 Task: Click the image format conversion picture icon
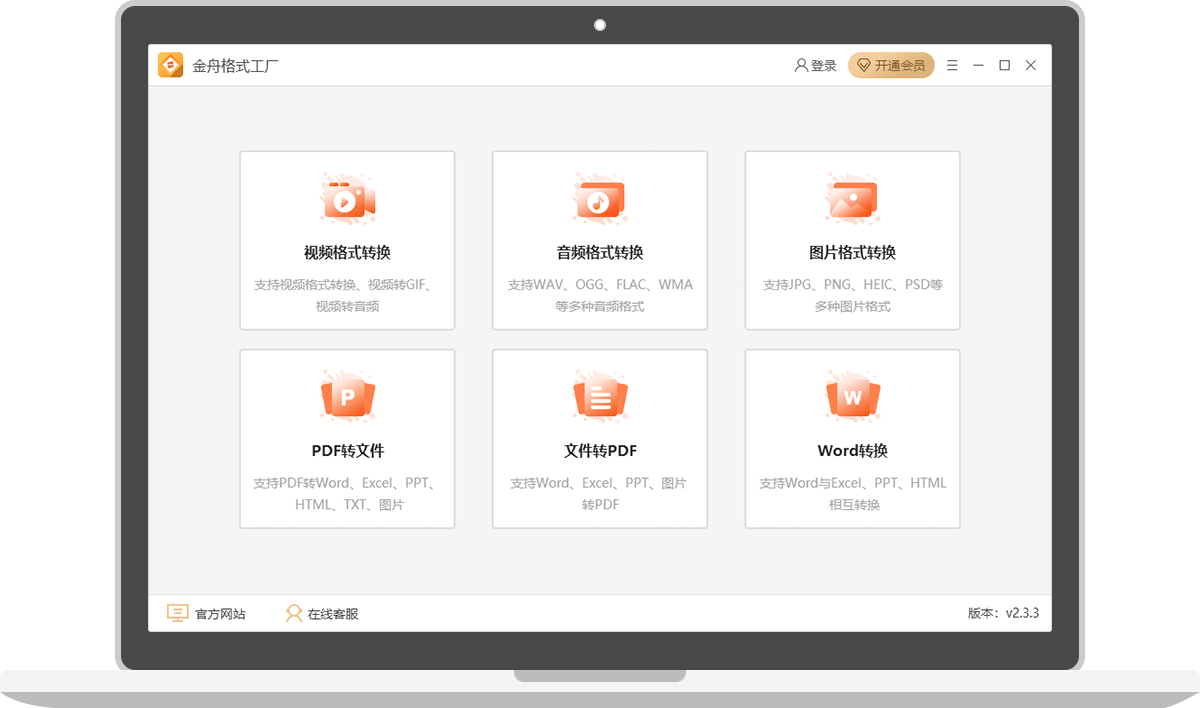click(x=852, y=200)
